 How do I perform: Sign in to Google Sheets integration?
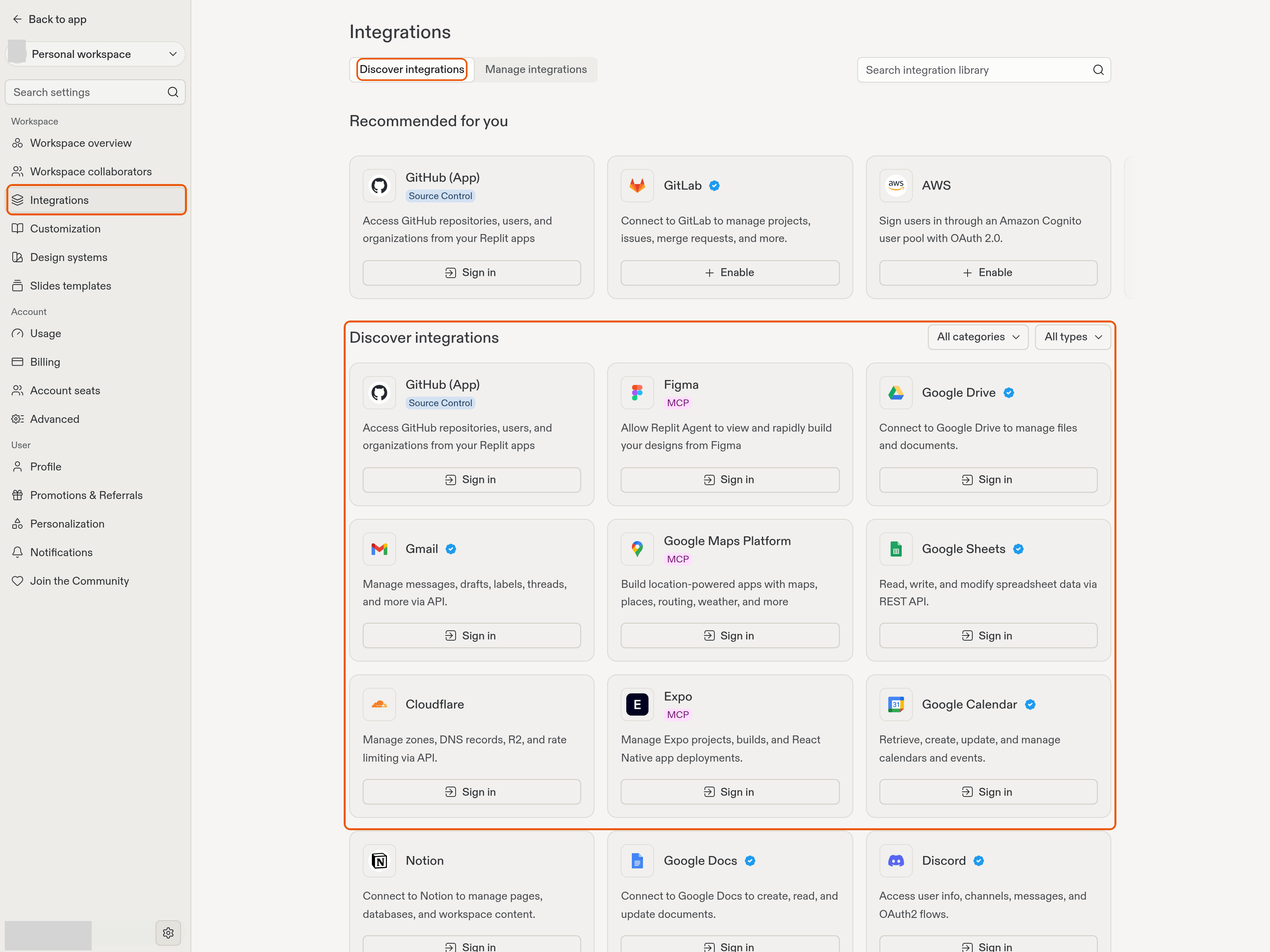tap(988, 636)
